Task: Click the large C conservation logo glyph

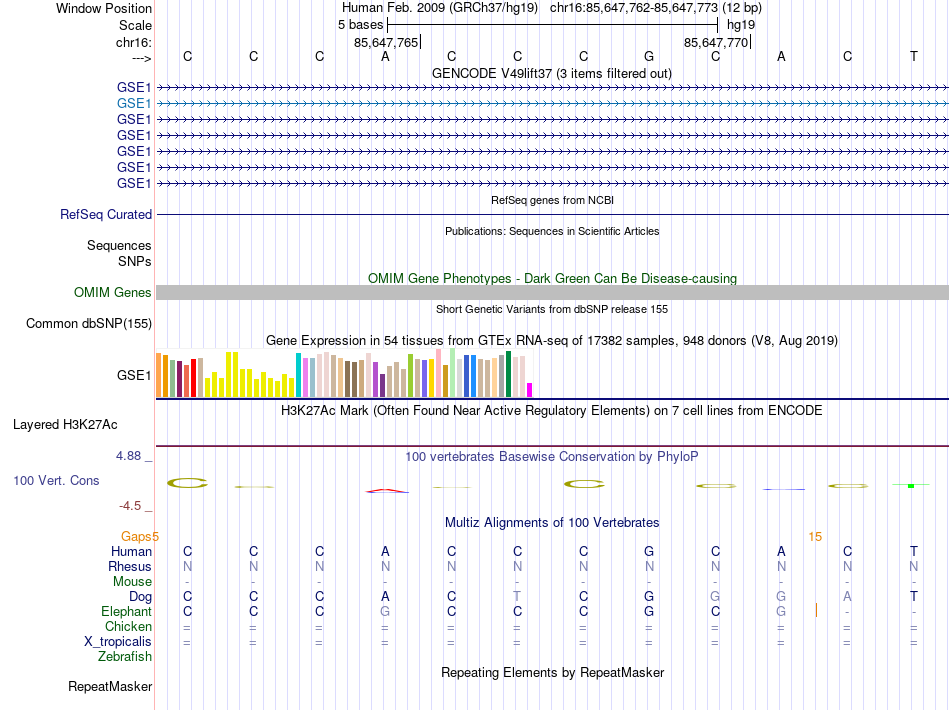Action: tap(187, 483)
